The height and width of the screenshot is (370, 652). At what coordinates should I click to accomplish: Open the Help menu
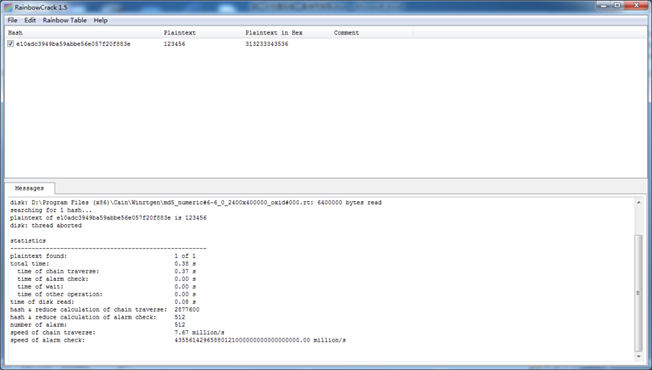click(x=100, y=20)
